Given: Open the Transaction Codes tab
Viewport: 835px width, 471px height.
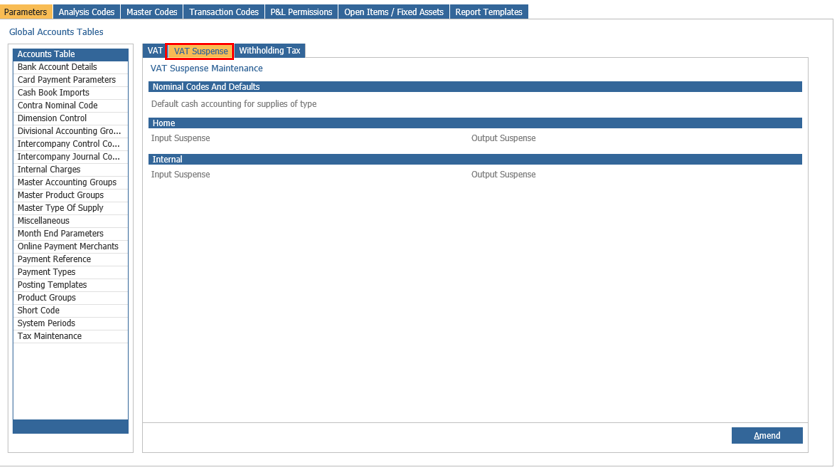Looking at the screenshot, I should click(224, 12).
